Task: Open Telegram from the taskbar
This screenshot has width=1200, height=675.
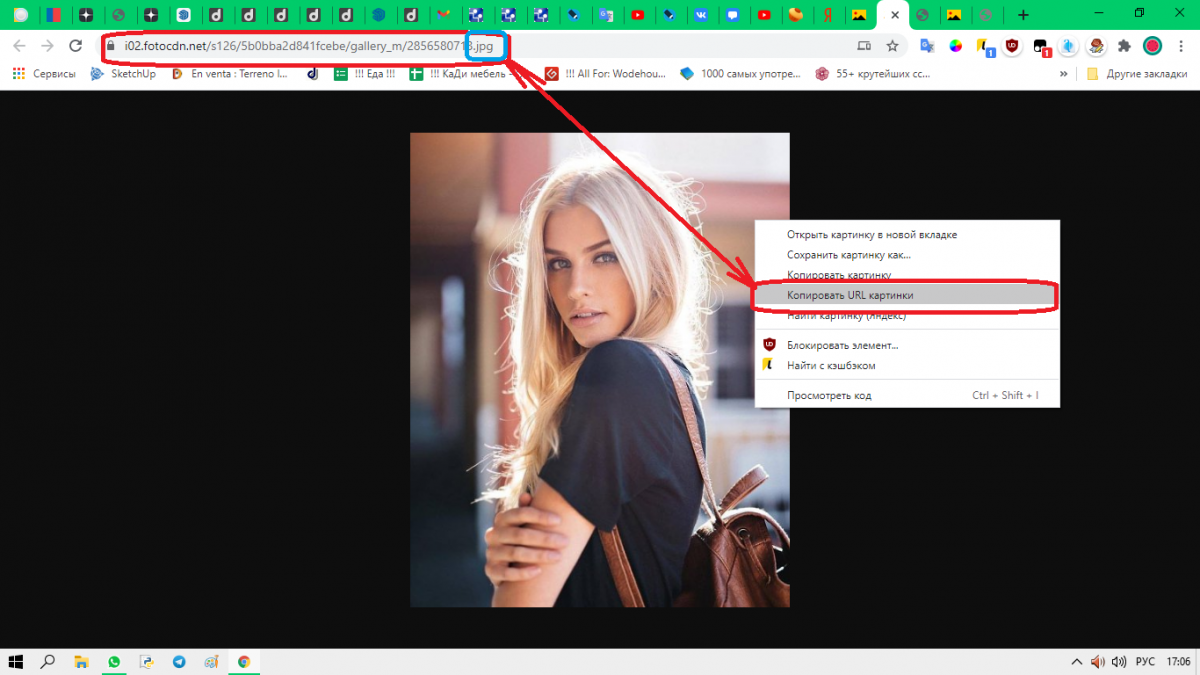Action: tap(179, 662)
